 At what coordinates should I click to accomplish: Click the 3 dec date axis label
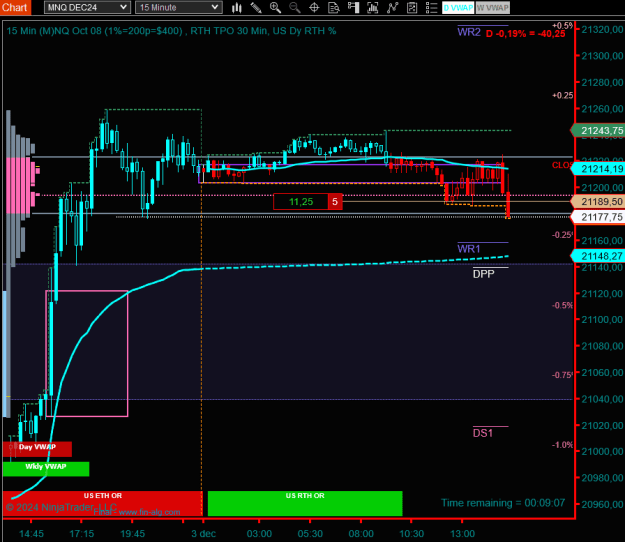pyautogui.click(x=203, y=534)
